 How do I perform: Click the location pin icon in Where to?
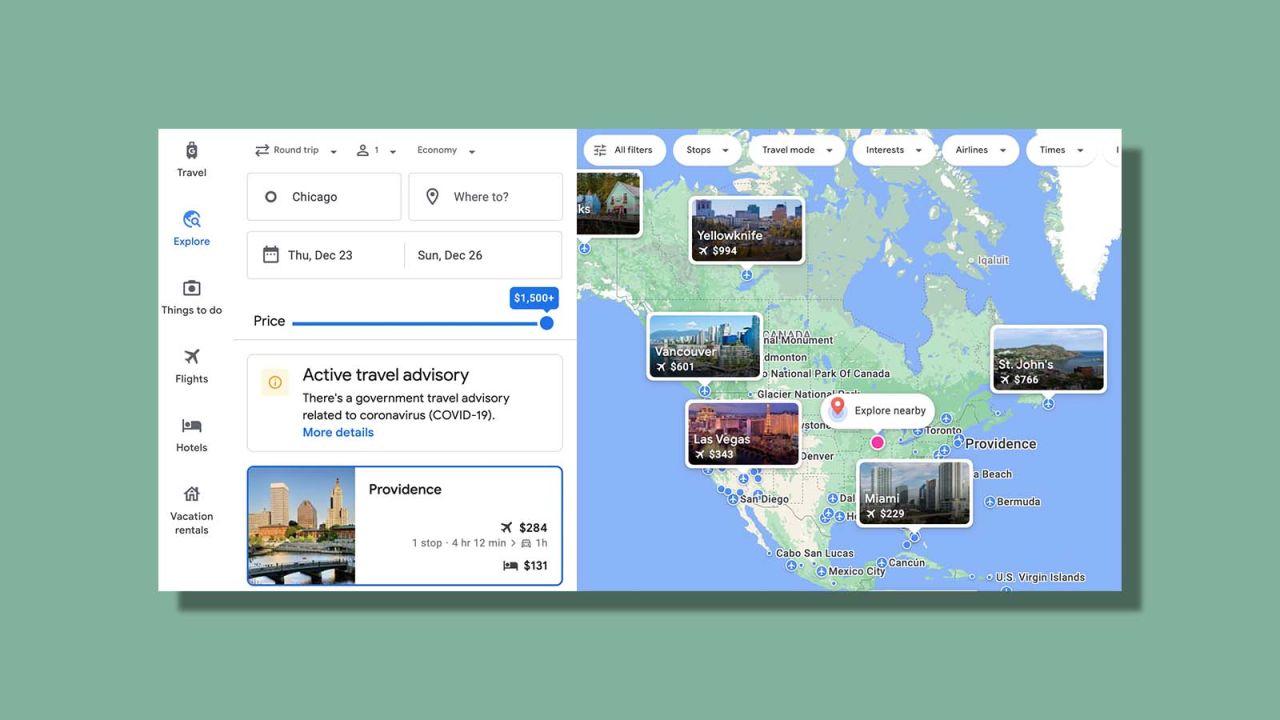(432, 197)
